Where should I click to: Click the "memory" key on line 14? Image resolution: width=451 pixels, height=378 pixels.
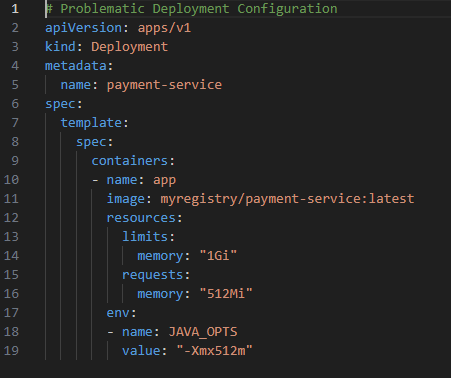click(x=160, y=256)
